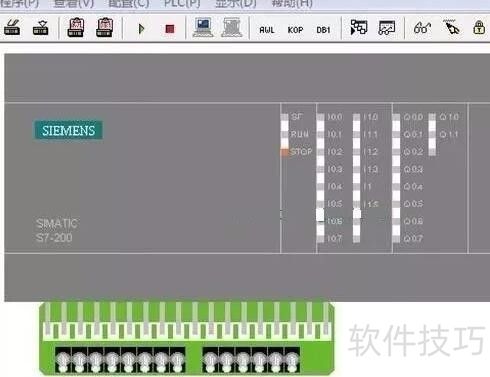The height and width of the screenshot is (377, 490).
Task: Open the PLC(P) menu
Action: 182,4
